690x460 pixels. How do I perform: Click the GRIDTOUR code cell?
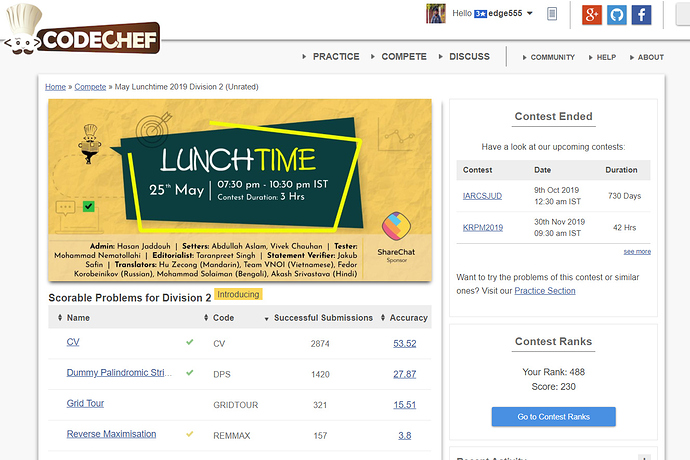236,405
